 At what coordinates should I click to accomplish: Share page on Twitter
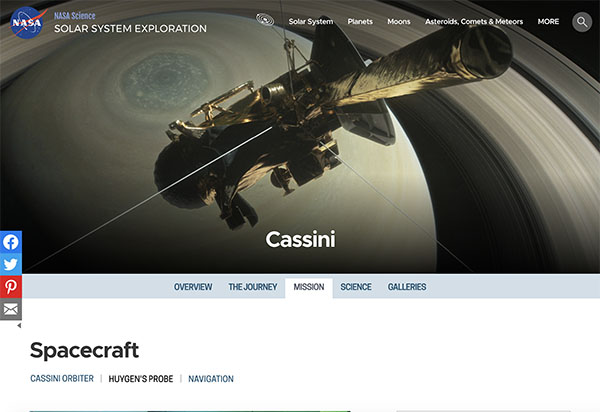[x=11, y=264]
